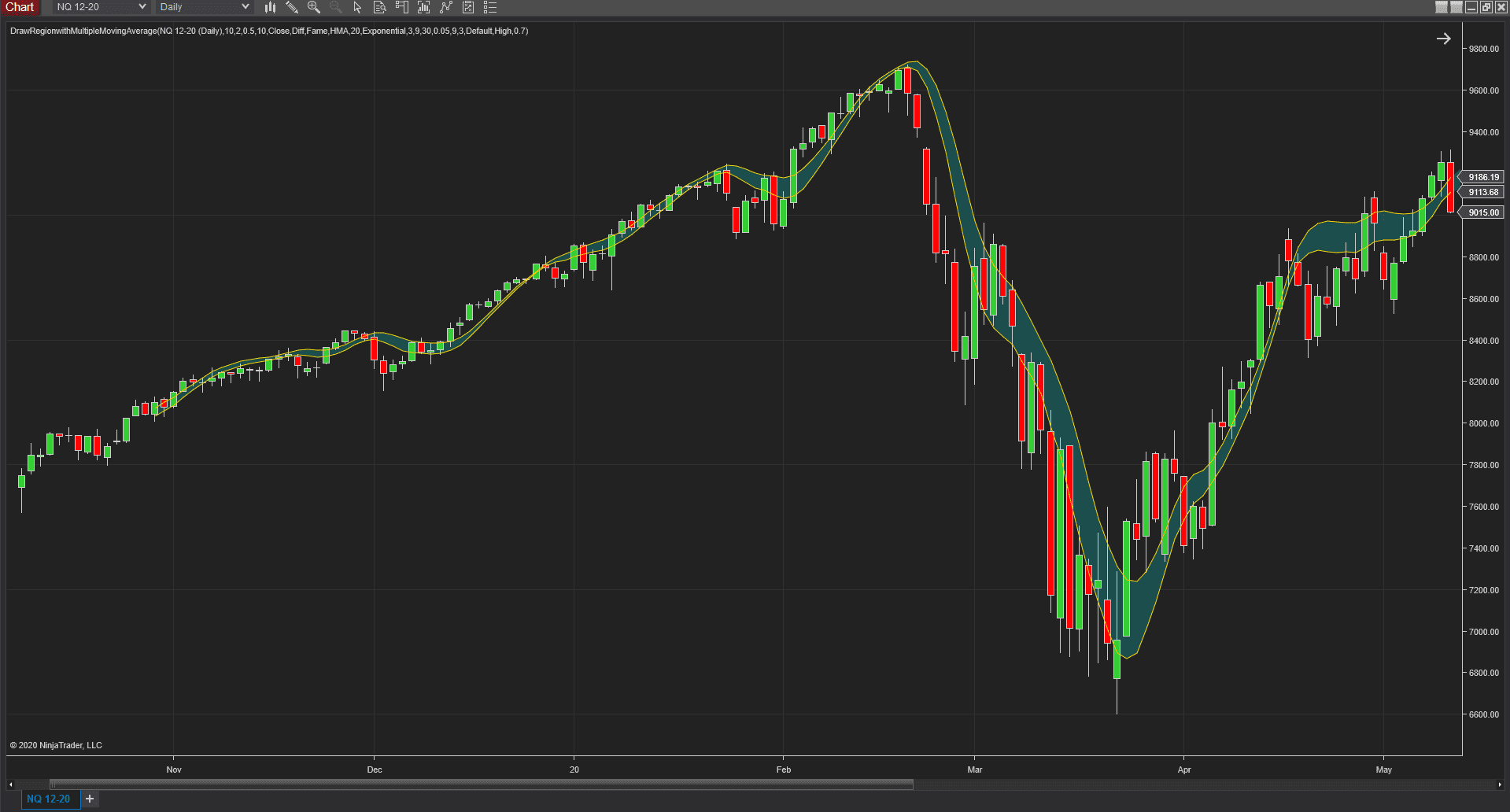Click the horizontal scrollbar thumb

click(482, 784)
